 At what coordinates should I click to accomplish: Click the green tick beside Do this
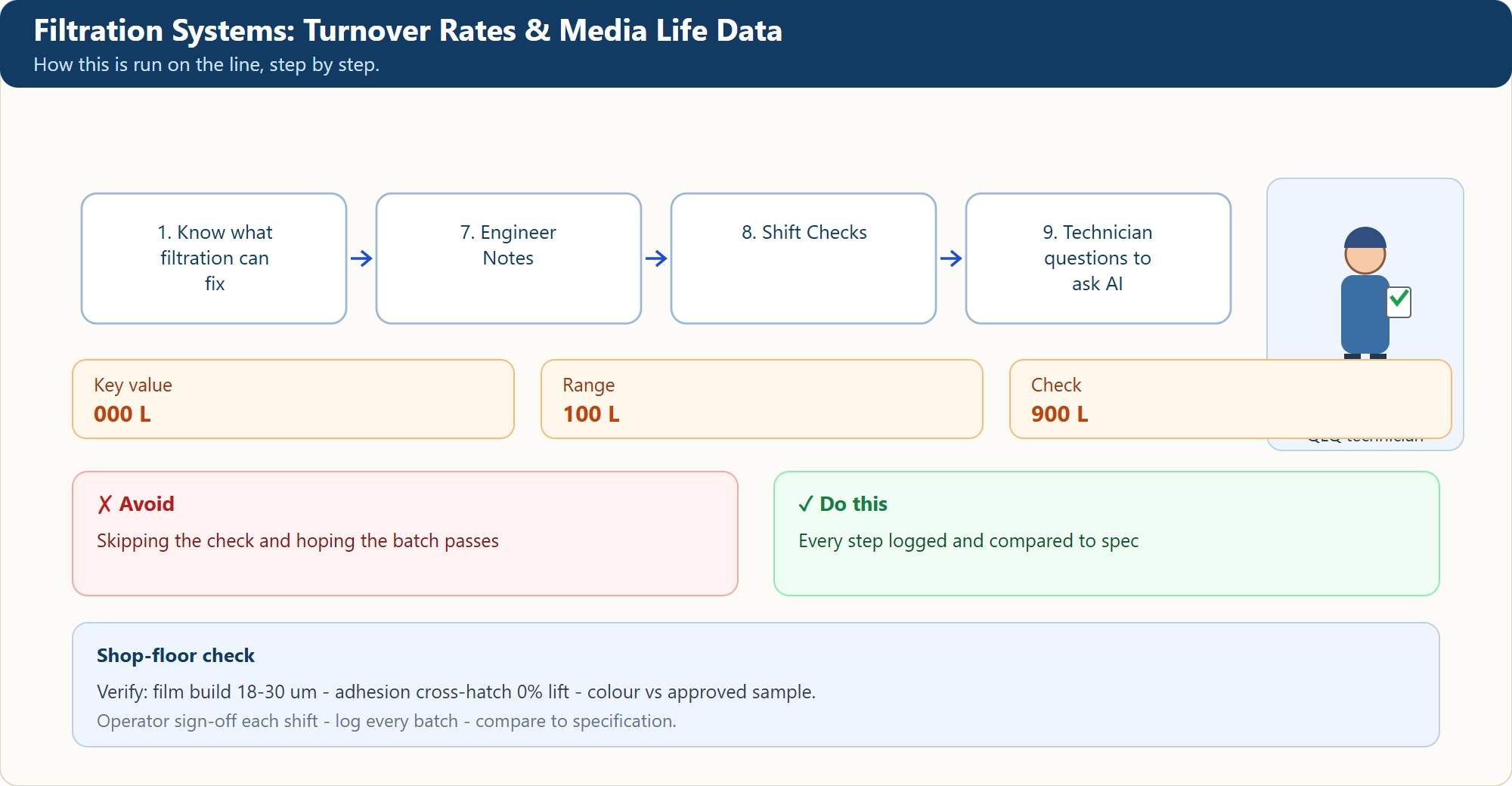pos(806,504)
